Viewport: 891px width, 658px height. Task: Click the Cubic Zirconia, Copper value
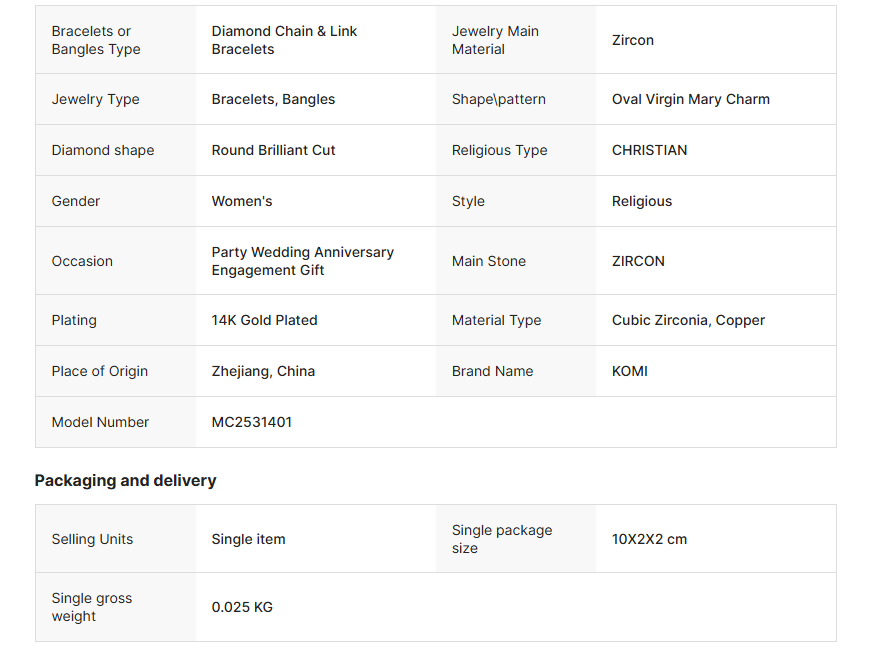coord(688,320)
